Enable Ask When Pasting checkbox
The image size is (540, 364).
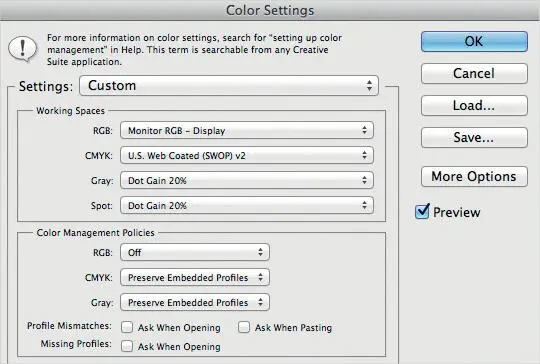[x=244, y=327]
